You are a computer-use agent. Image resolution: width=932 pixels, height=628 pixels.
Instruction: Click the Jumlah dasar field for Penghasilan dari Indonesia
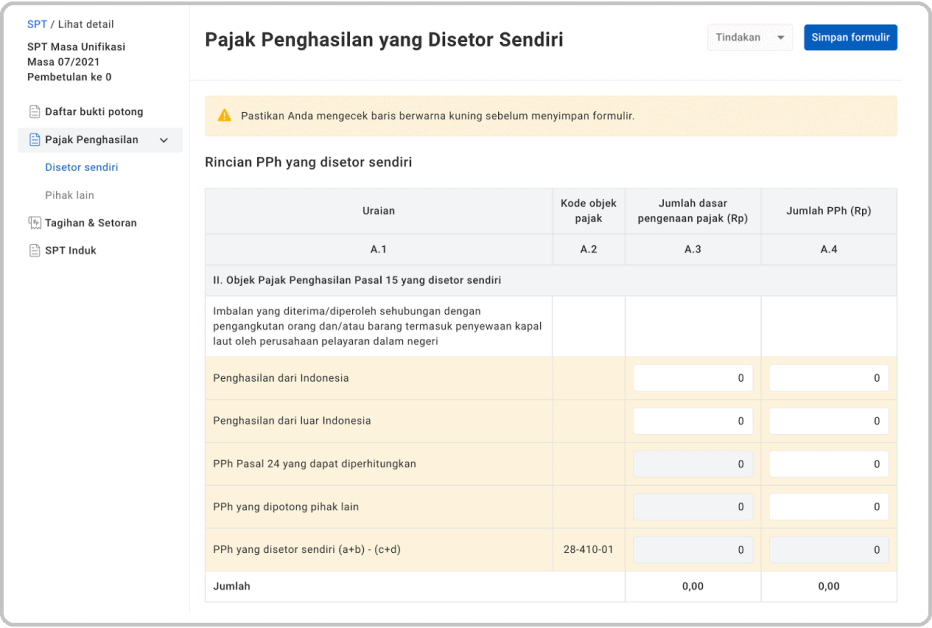point(693,378)
